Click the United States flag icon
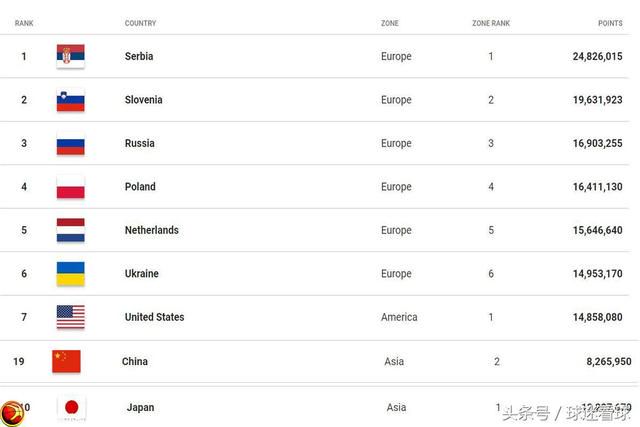 (x=71, y=317)
